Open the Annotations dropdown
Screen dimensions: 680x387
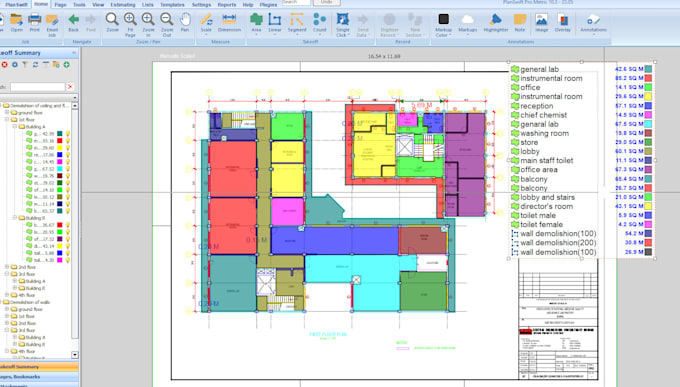[593, 24]
